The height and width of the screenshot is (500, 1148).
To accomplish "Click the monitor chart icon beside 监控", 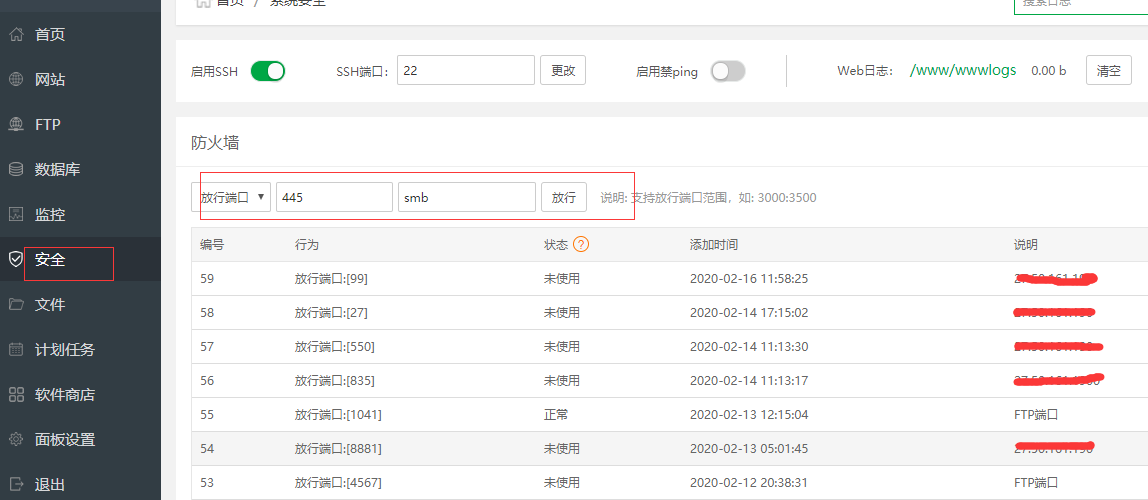I will tap(16, 215).
